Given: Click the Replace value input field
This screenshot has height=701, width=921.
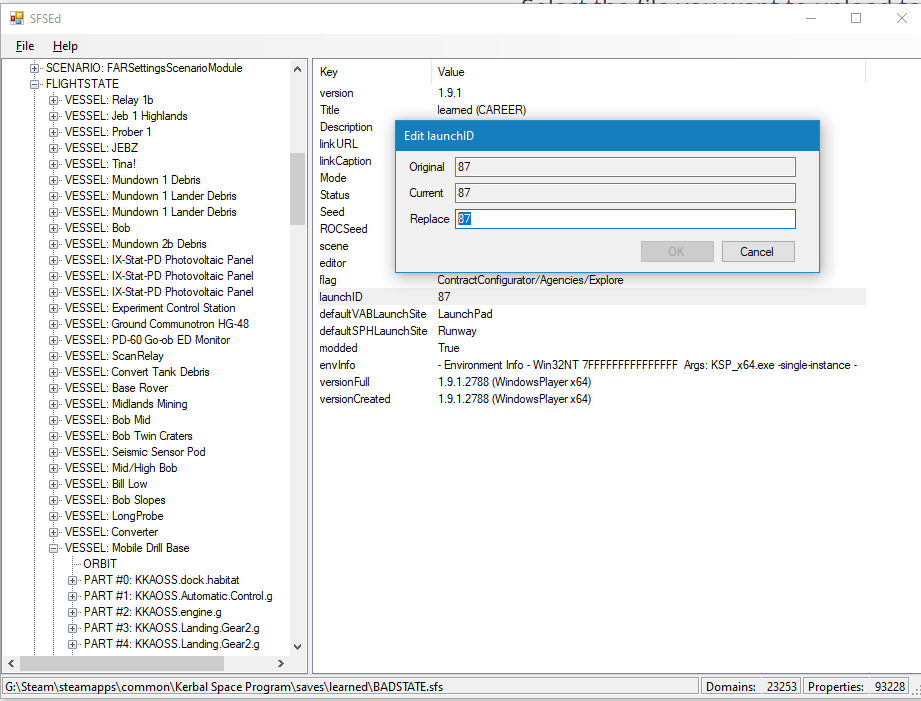Looking at the screenshot, I should pyautogui.click(x=625, y=219).
